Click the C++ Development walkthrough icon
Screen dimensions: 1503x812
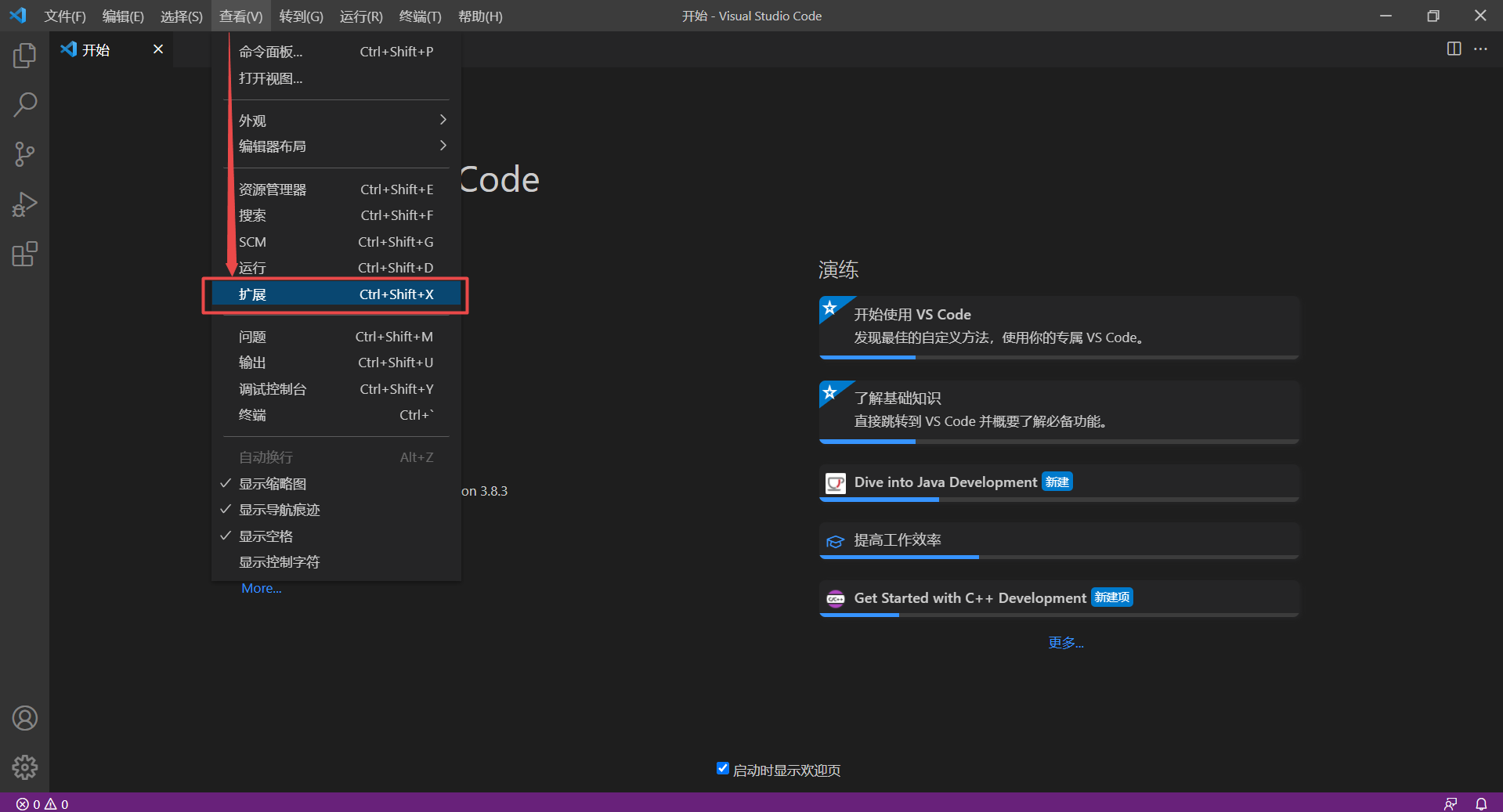(836, 599)
